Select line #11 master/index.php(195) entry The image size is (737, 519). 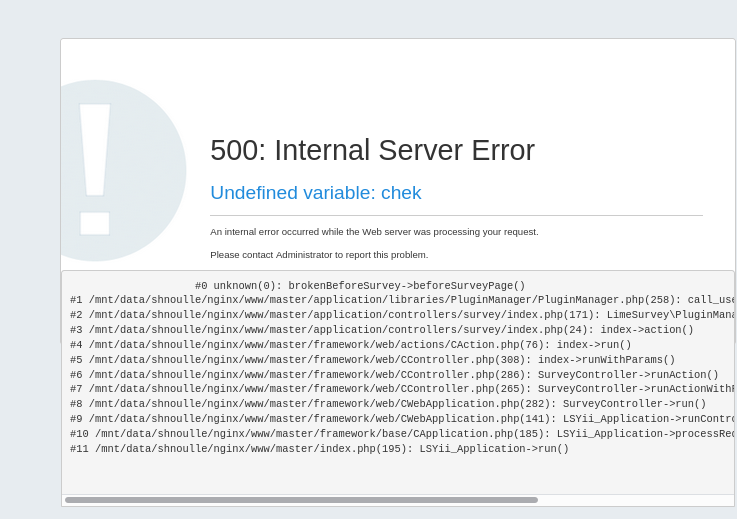coord(319,449)
